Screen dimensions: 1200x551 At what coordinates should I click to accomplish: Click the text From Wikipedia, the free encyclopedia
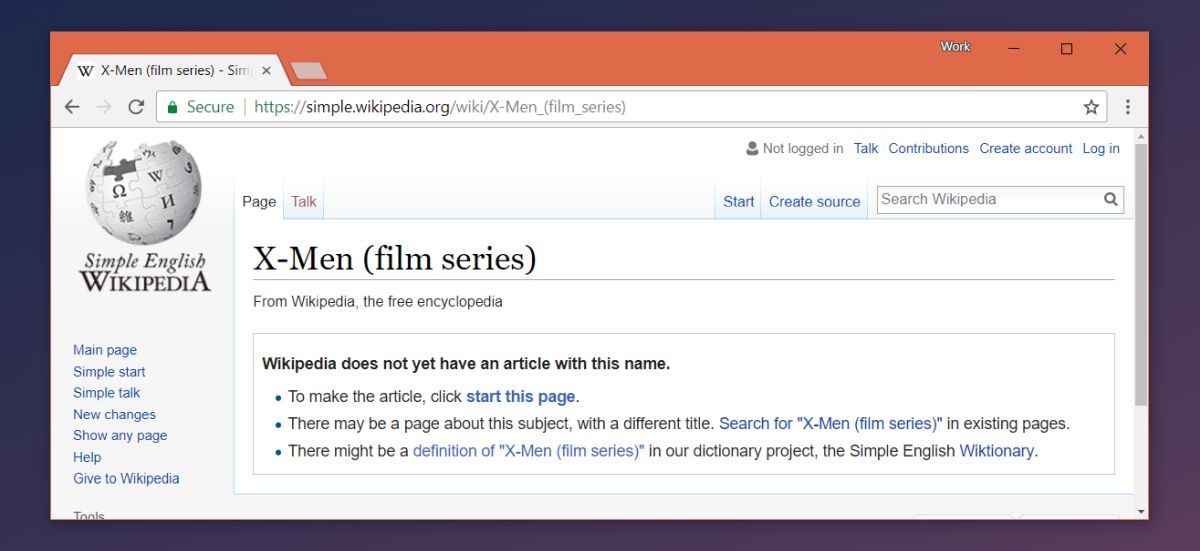[378, 301]
